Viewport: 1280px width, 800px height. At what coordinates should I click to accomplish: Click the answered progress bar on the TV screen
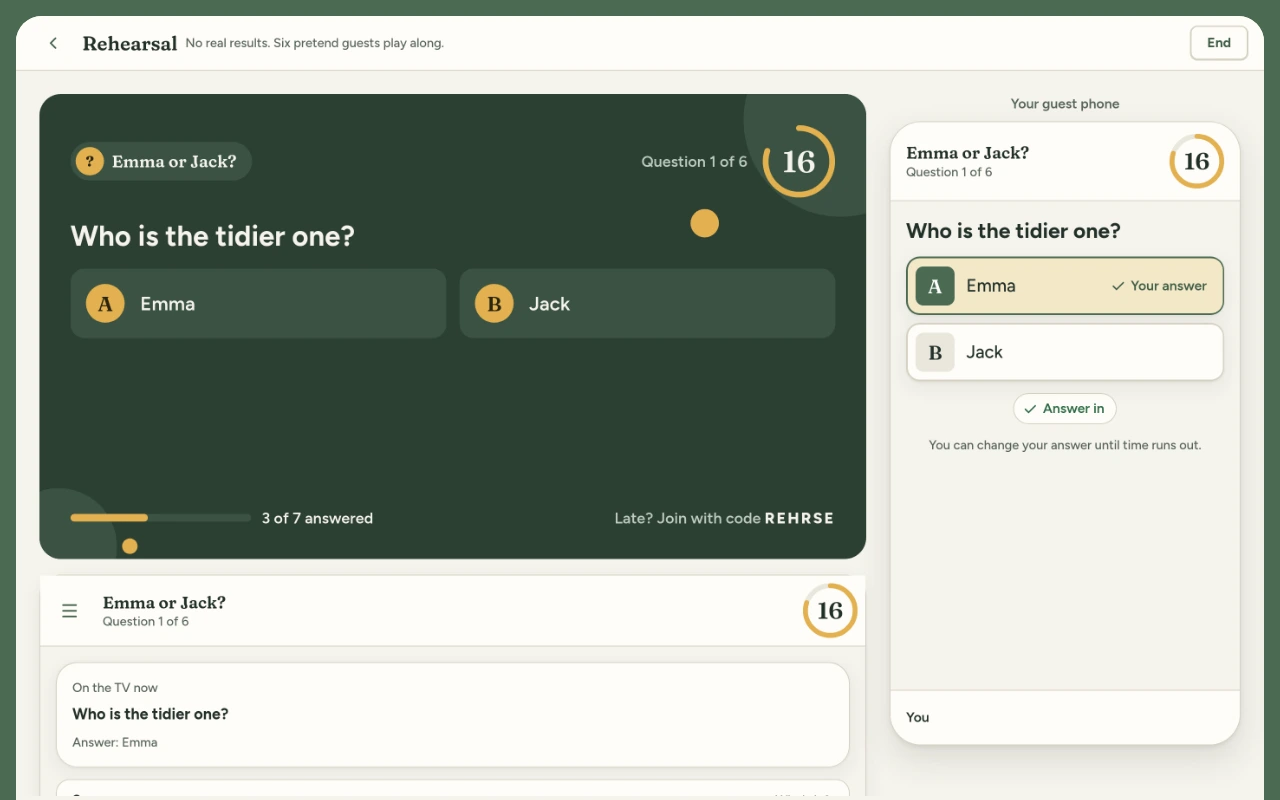(160, 518)
